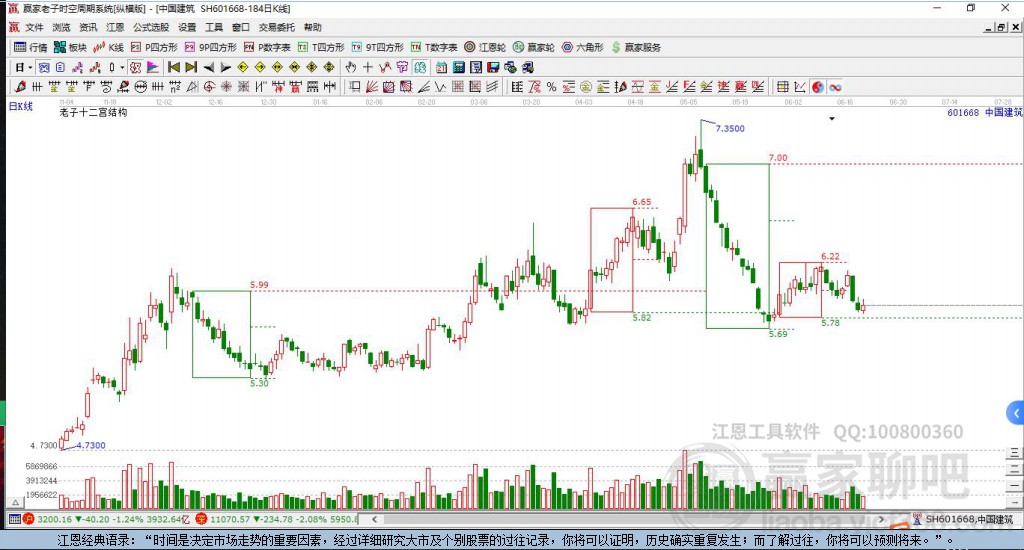Open the 行情 market quotes view
1024x550 pixels.
click(31, 47)
